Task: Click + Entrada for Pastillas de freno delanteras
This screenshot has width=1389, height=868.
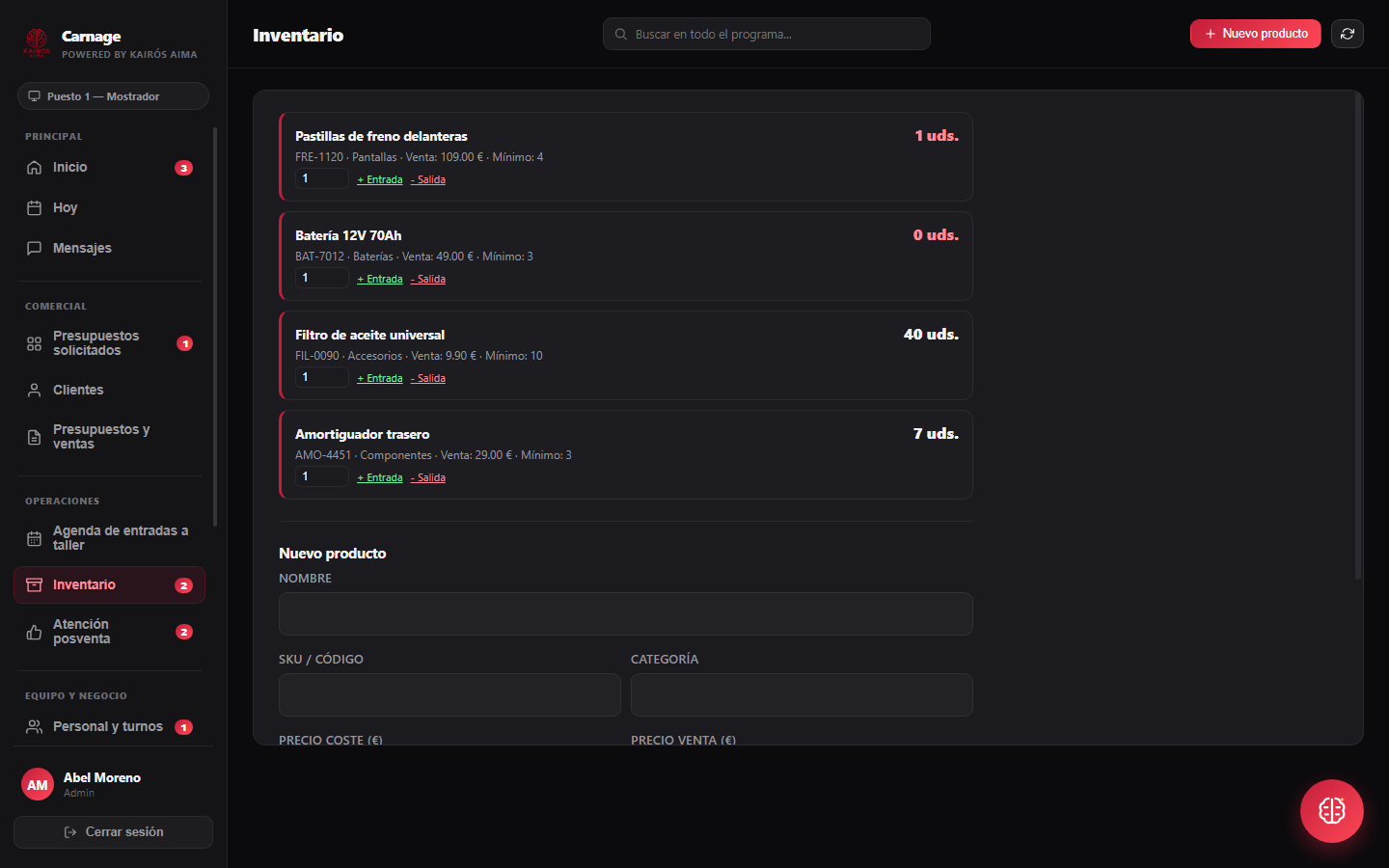Action: (x=380, y=179)
